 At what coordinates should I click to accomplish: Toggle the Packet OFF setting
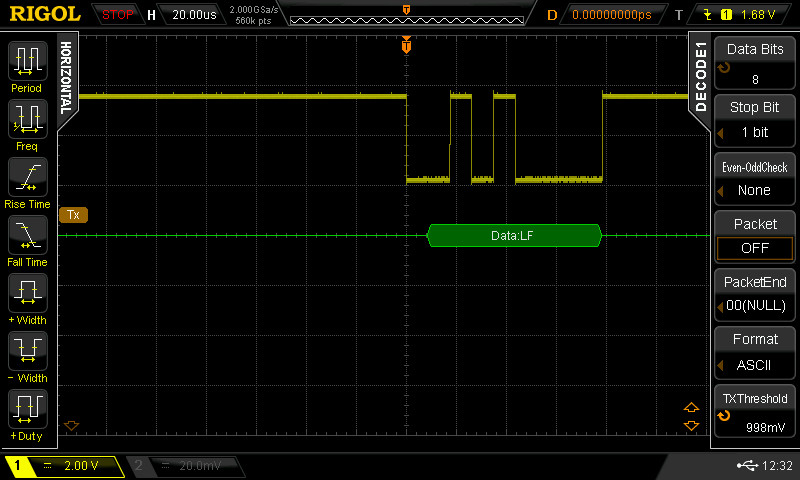click(755, 237)
